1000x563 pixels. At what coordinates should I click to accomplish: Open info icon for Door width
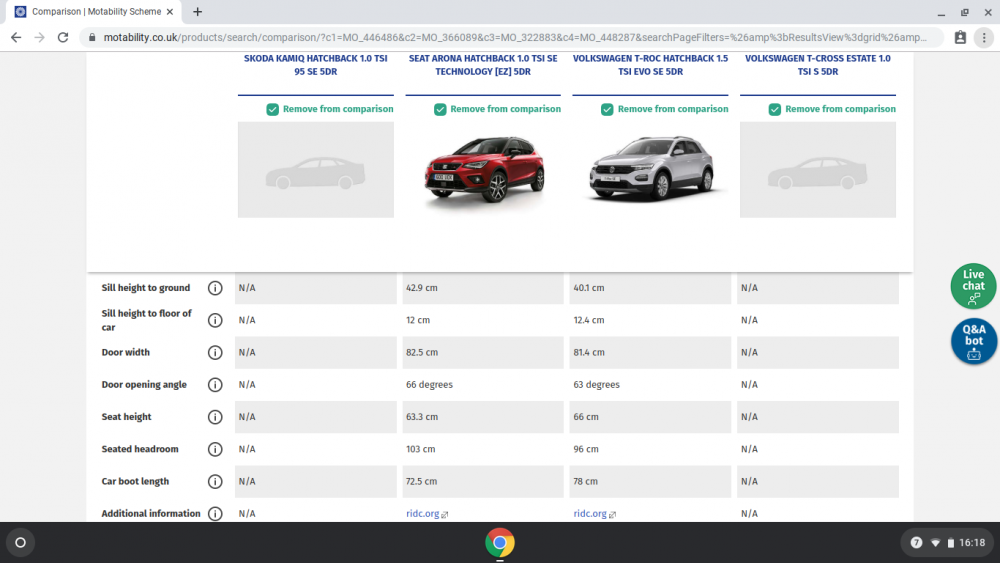click(x=215, y=353)
